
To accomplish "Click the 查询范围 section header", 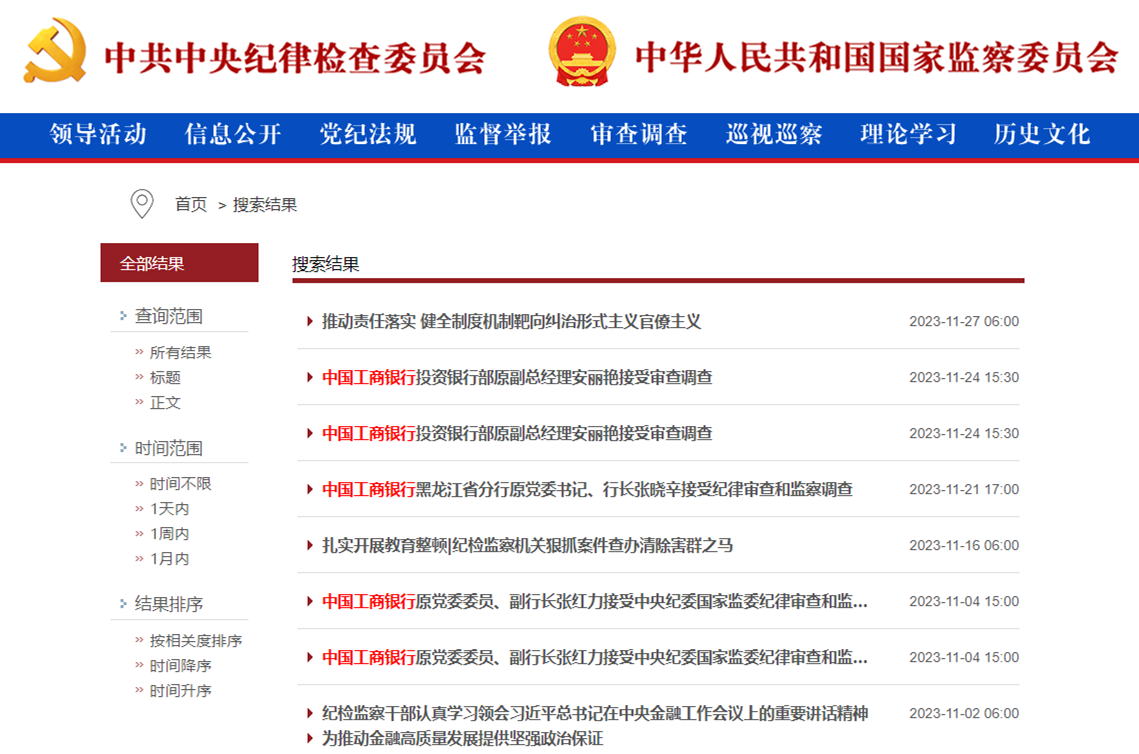I will point(169,316).
